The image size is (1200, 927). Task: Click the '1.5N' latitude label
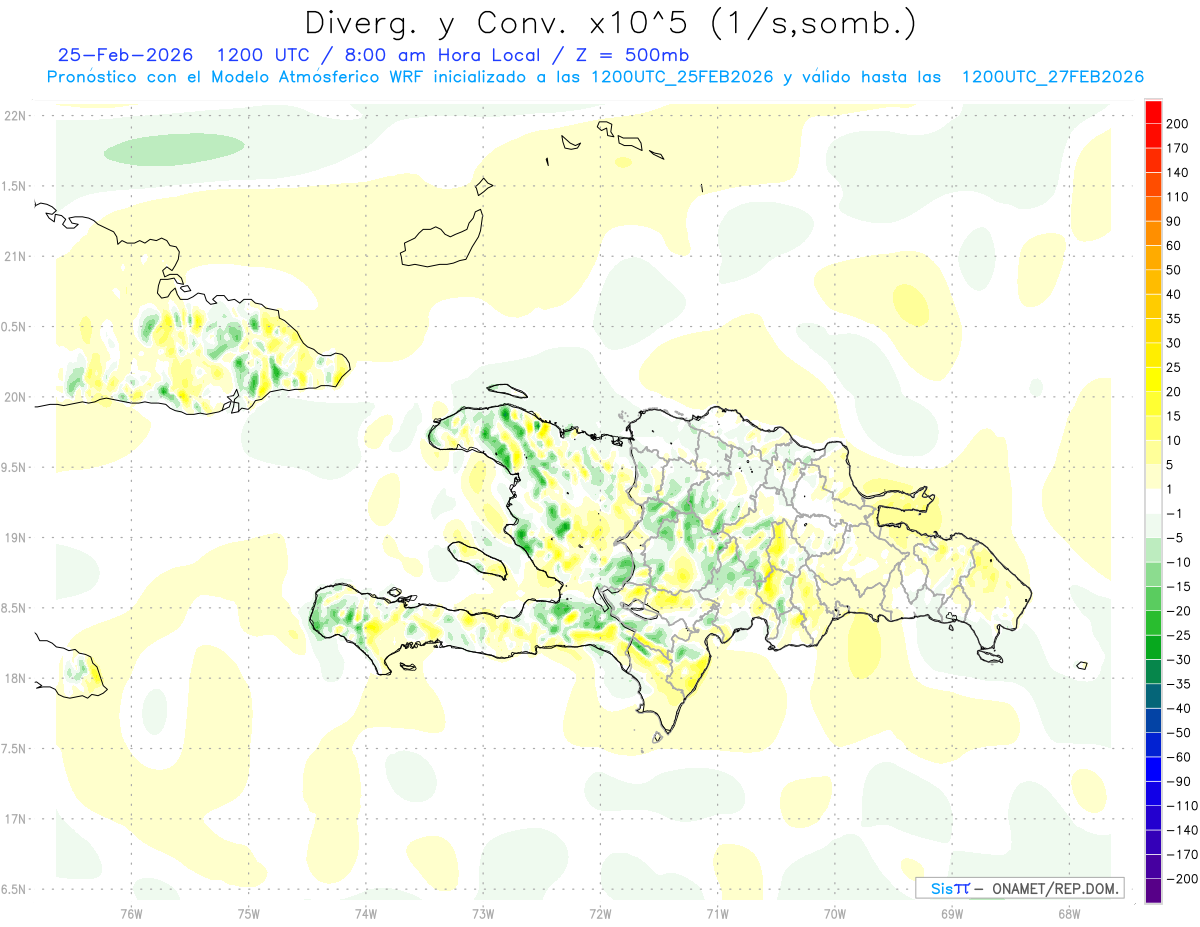pos(13,186)
